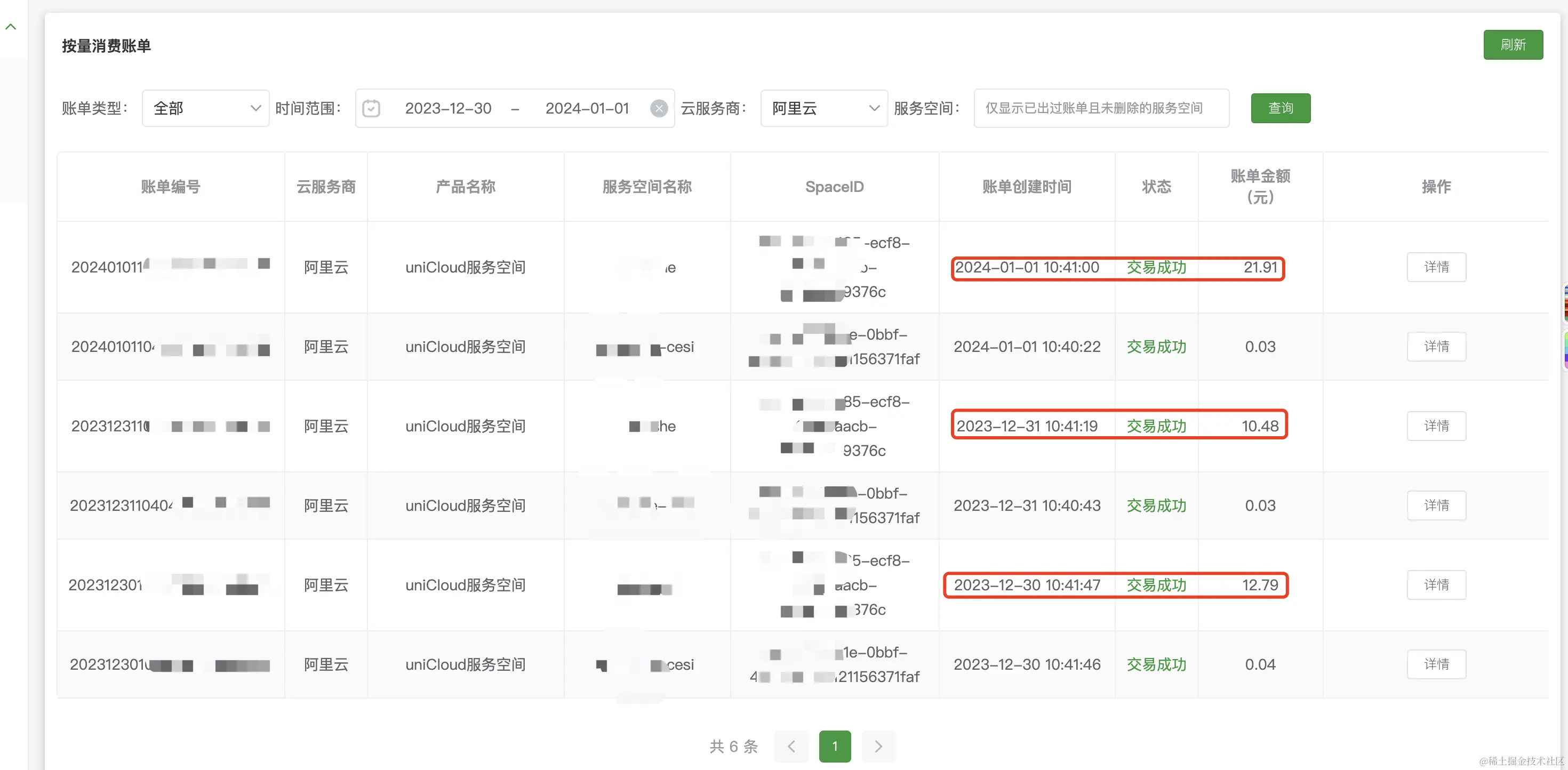Clear the date range with the x icon

click(x=659, y=108)
